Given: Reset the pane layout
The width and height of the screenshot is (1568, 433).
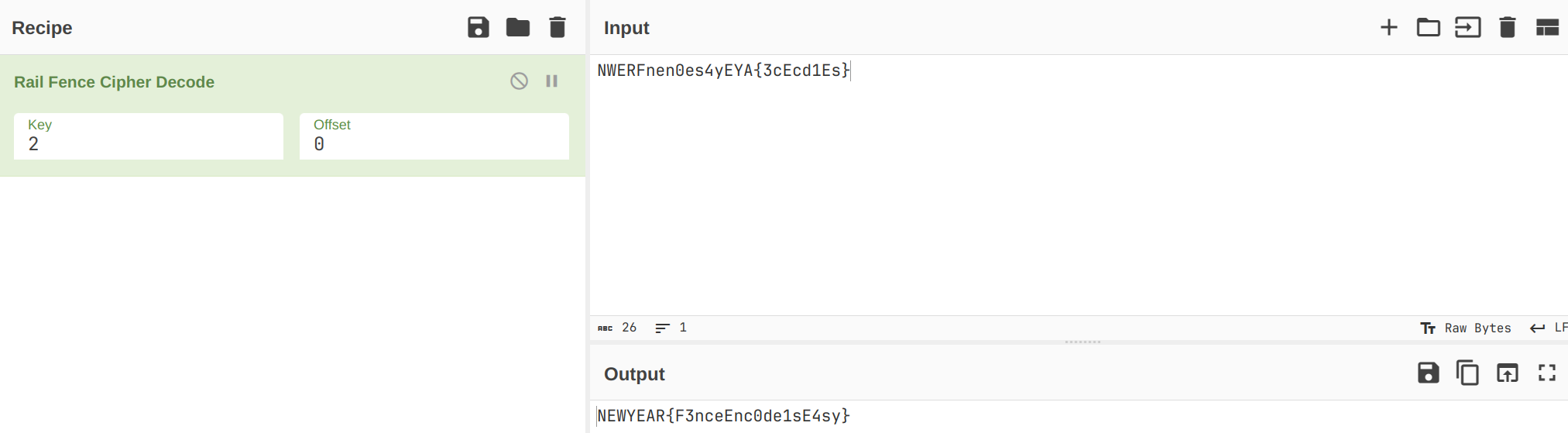Looking at the screenshot, I should [x=1546, y=28].
